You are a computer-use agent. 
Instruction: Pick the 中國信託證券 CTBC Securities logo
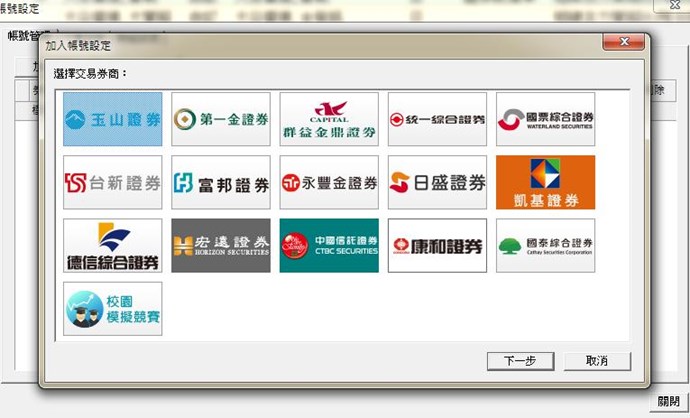tap(329, 245)
